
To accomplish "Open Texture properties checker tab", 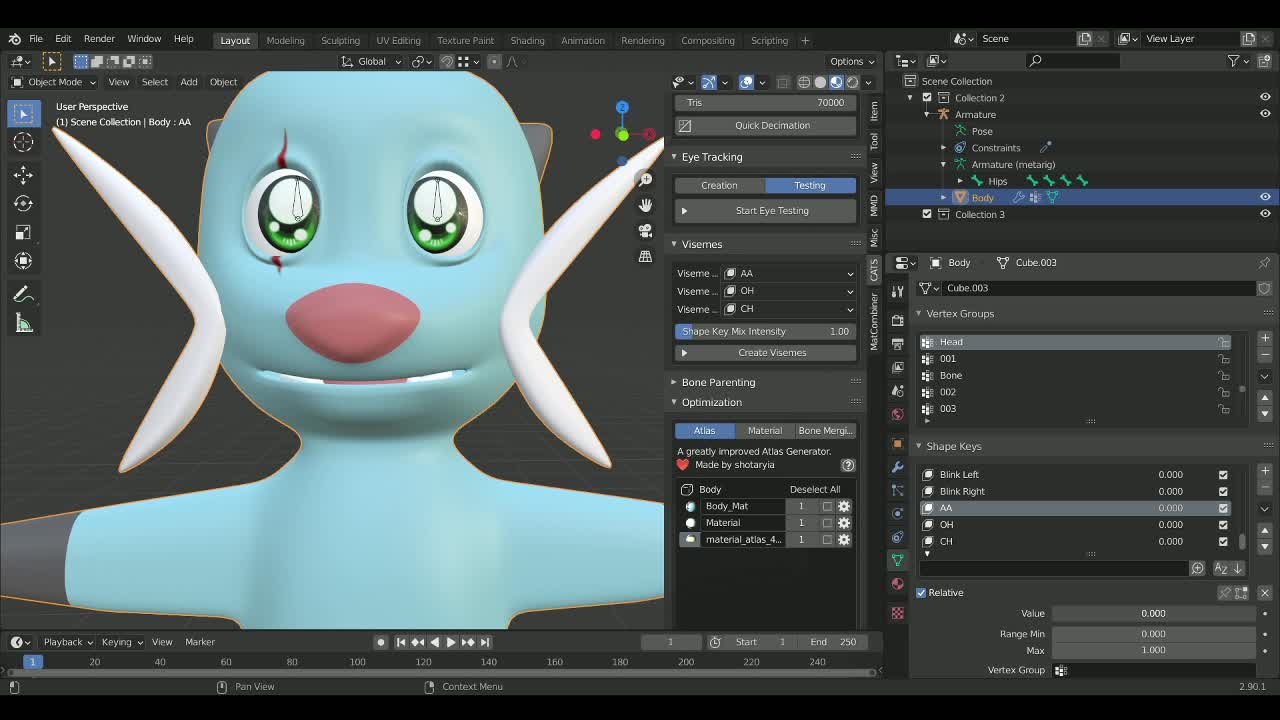I will (897, 613).
